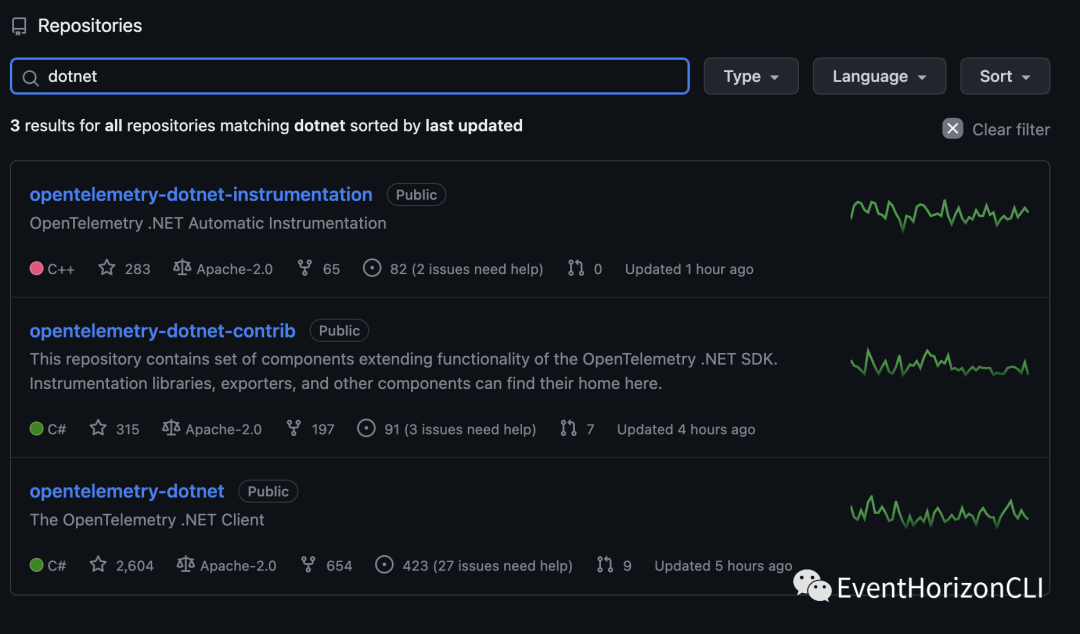Click the Apache-2.0 license scale icon on opentelemetry-dotnet-contrib
Screen dimensions: 1080x634
coord(171,428)
